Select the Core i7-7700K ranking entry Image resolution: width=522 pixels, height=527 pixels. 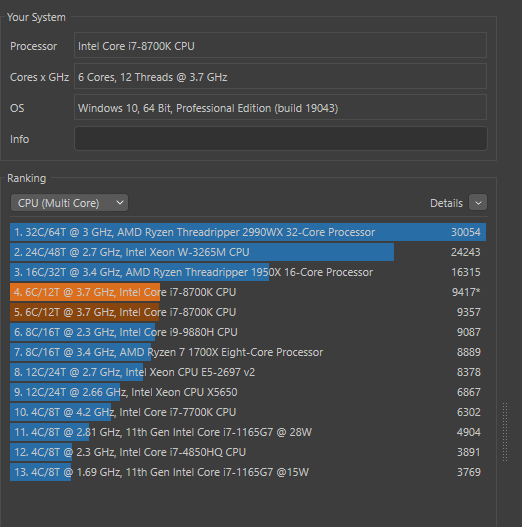pos(248,412)
